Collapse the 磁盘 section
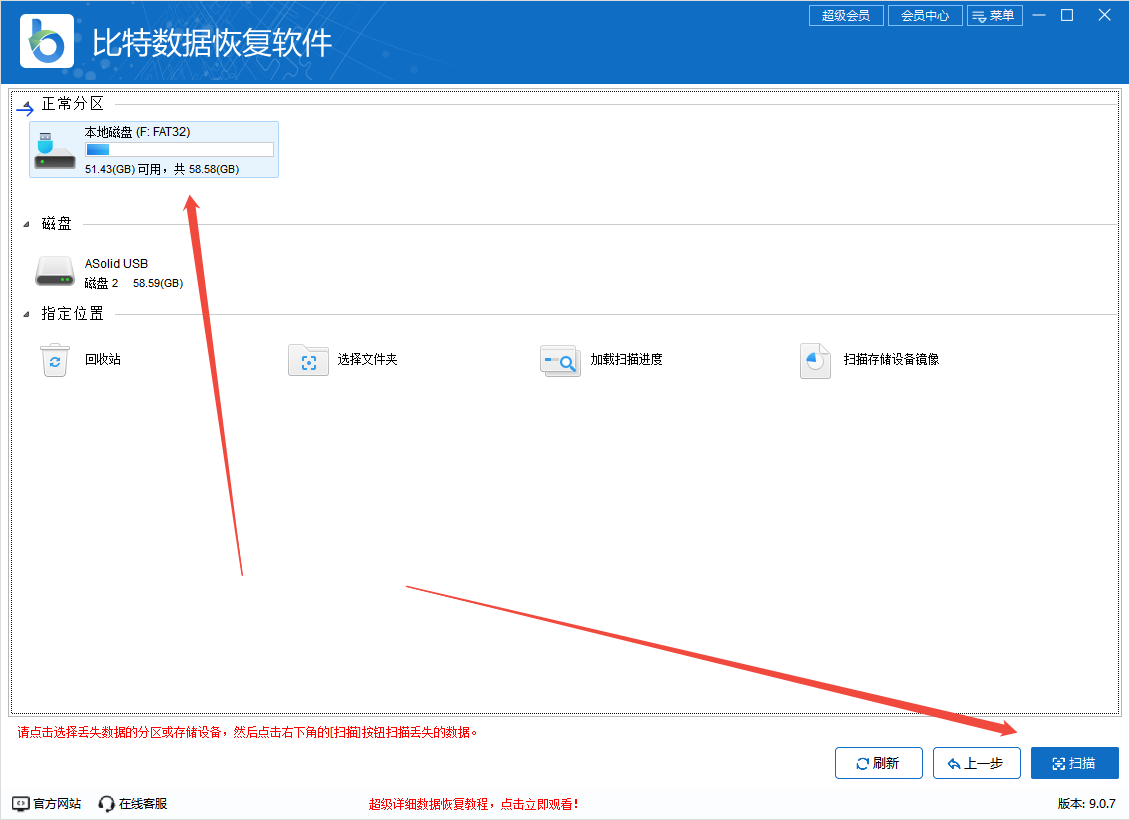The width and height of the screenshot is (1130, 820). [26, 224]
